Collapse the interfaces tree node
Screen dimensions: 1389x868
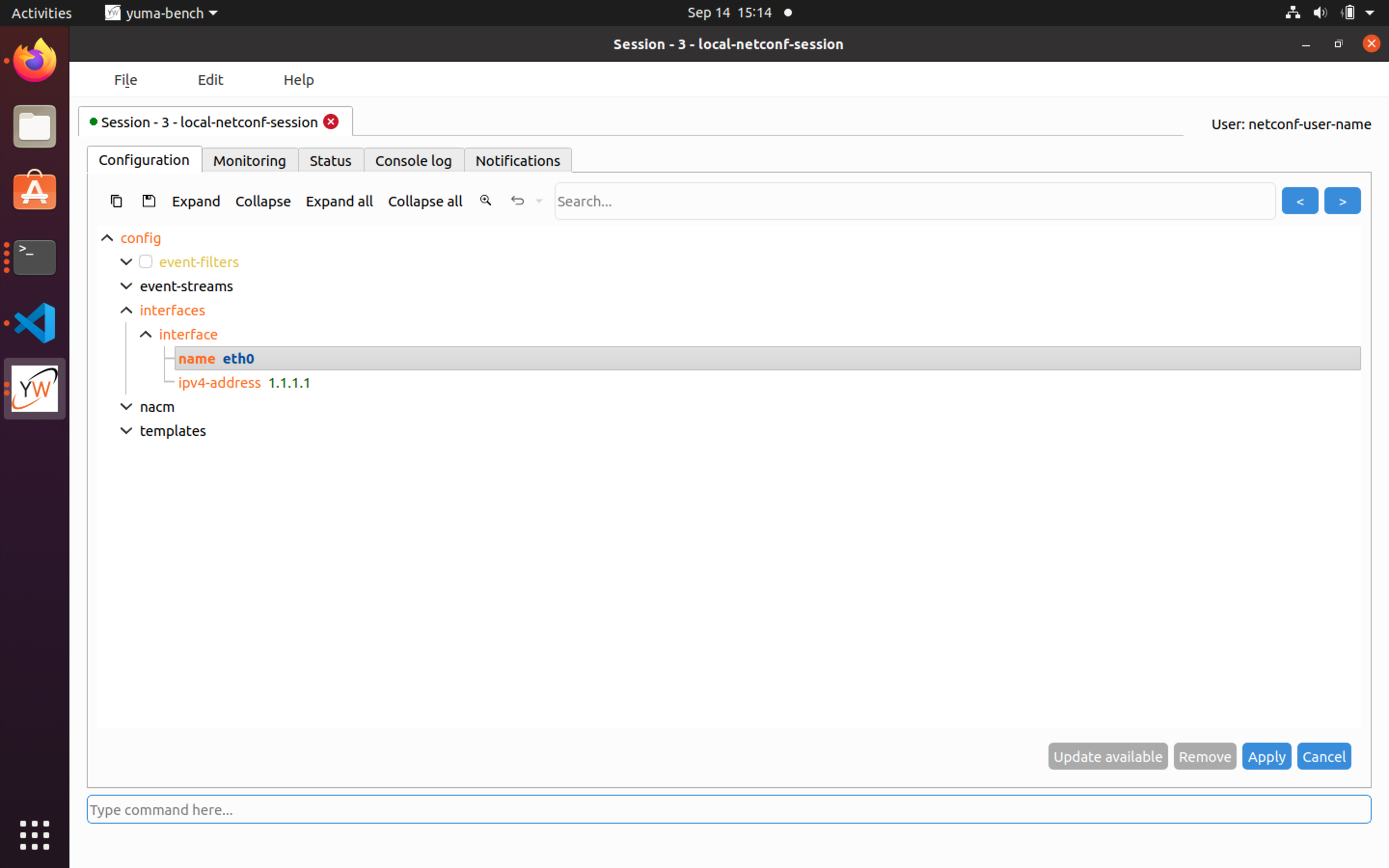pyautogui.click(x=126, y=310)
